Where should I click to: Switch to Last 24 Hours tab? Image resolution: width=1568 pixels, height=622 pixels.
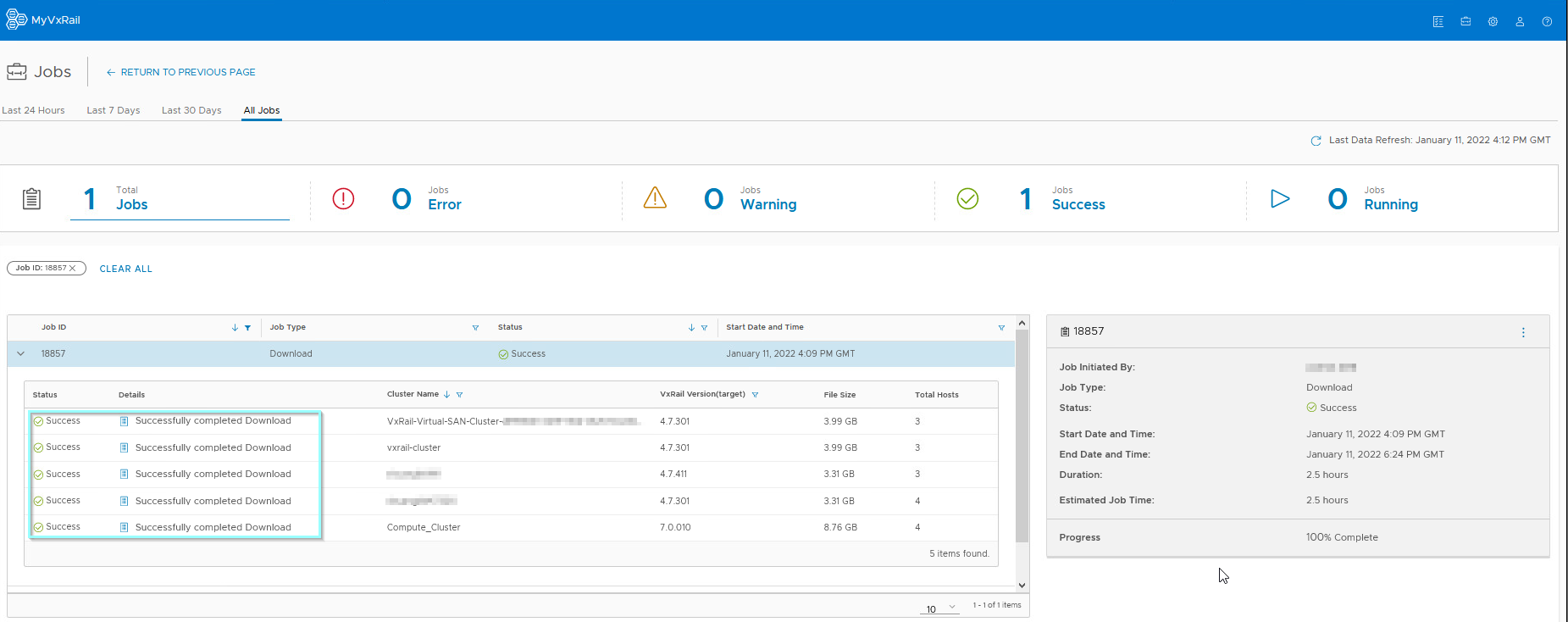(x=33, y=110)
